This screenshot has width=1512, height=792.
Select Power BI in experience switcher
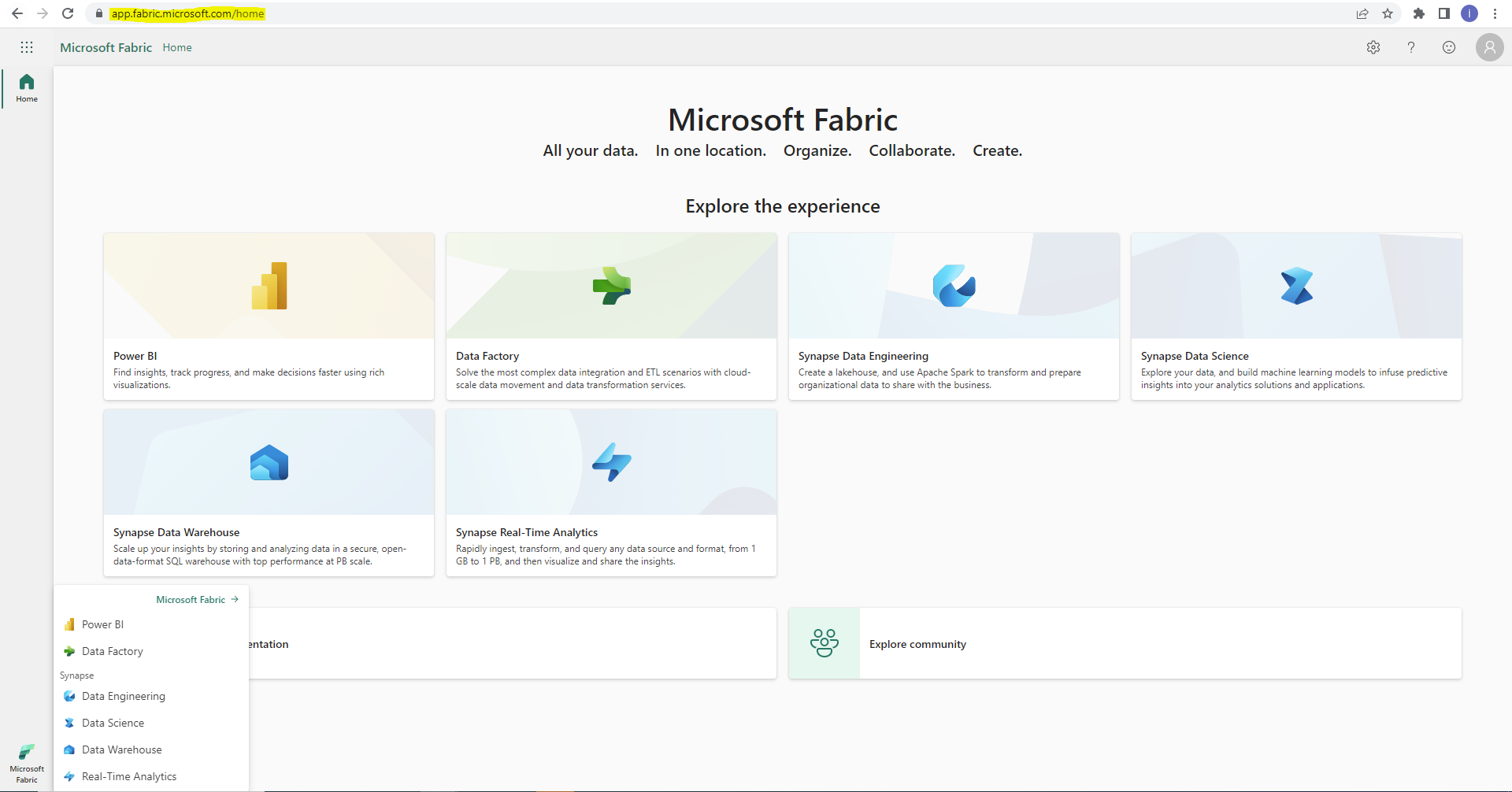(x=151, y=624)
